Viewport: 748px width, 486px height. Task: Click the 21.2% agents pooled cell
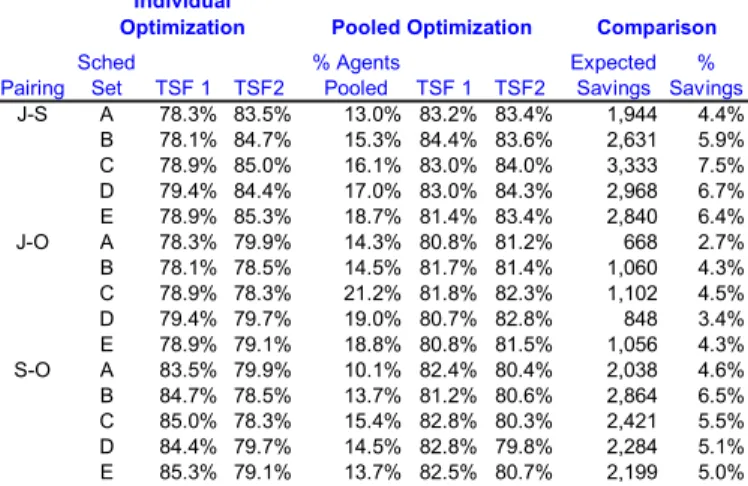pyautogui.click(x=372, y=293)
